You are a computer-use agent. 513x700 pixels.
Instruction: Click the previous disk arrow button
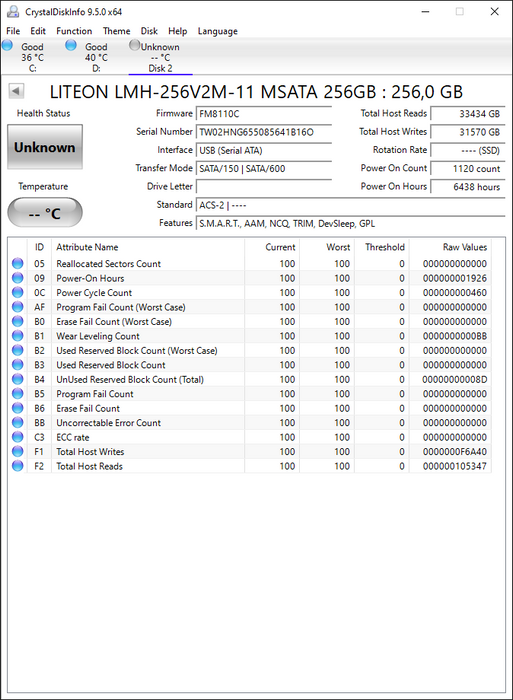pos(16,91)
